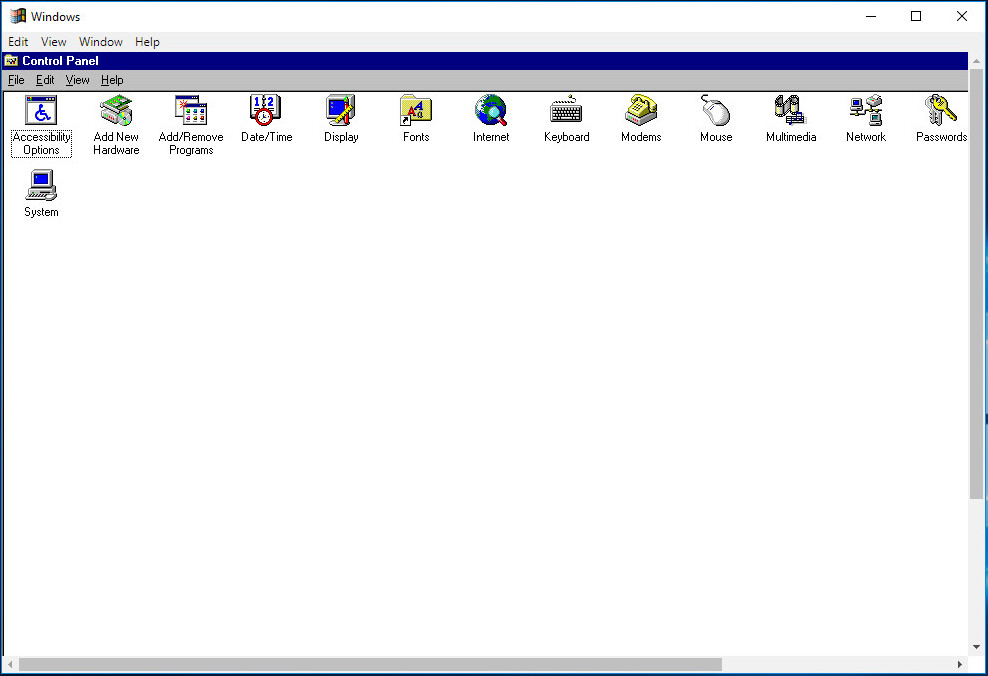Viewport: 988px width, 676px height.
Task: Open the outer View menu
Action: tap(54, 42)
